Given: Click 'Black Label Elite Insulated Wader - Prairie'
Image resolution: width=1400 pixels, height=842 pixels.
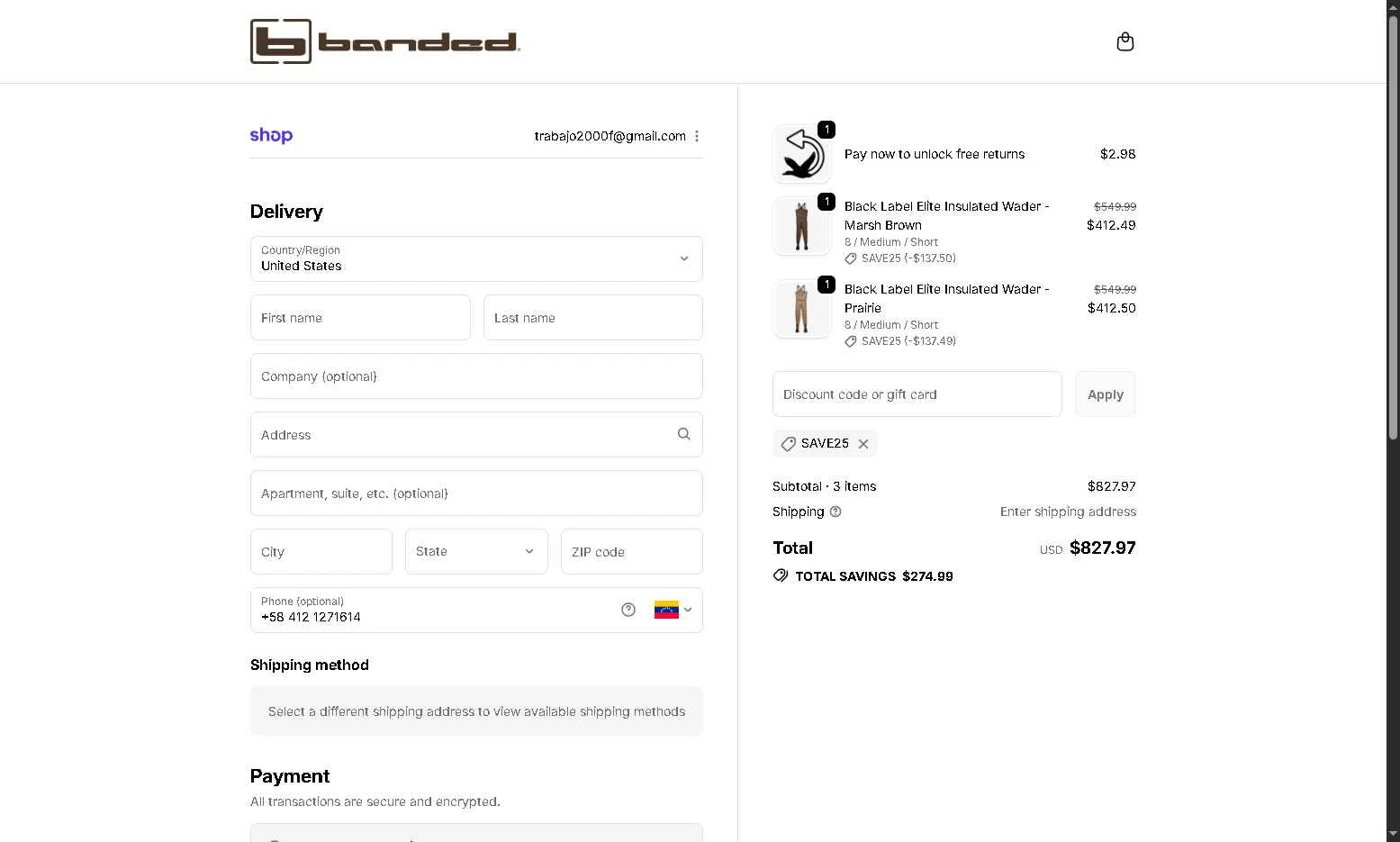Looking at the screenshot, I should tap(947, 298).
